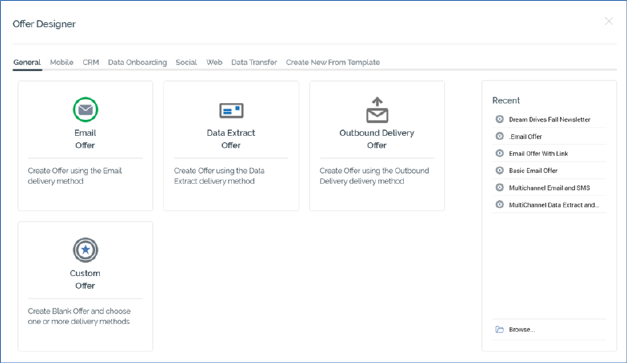
Task: Select the Data Onboarding tab
Action: pyautogui.click(x=137, y=62)
